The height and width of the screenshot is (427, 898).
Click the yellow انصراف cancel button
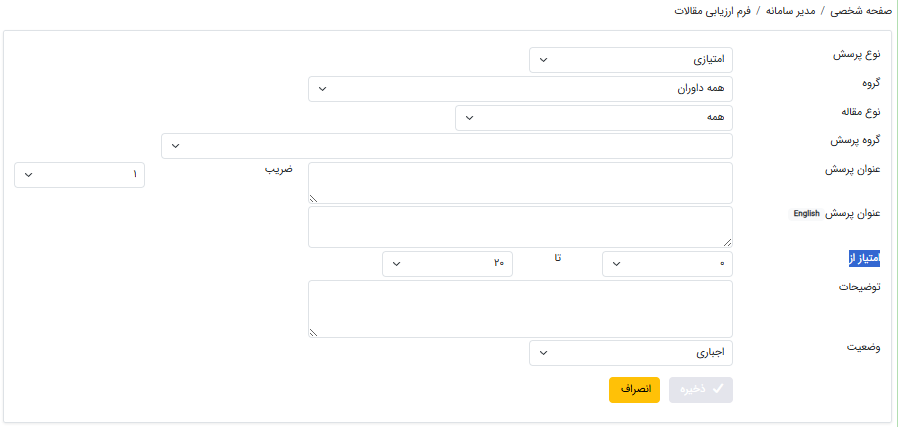634,390
